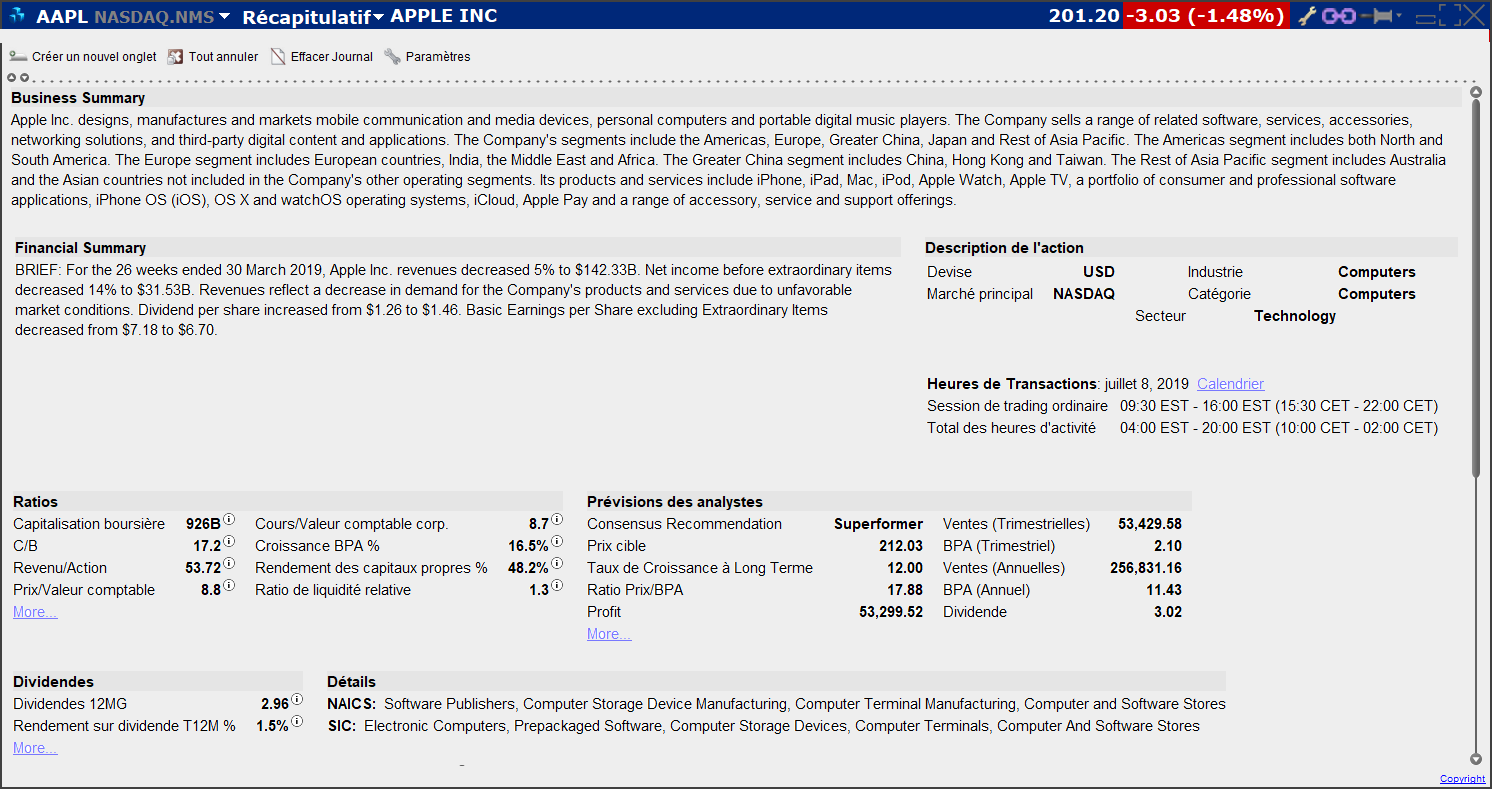
Task: Select the Business Summary heading
Action: click(78, 98)
